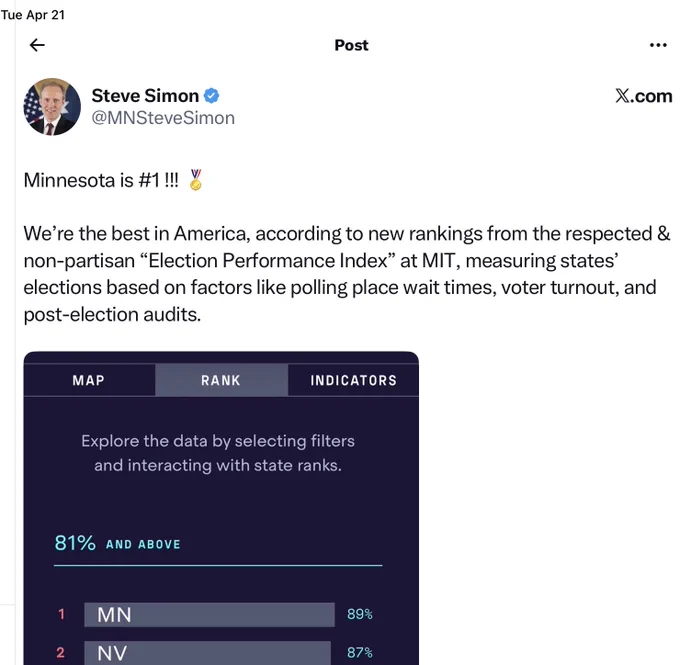Click the Steve Simon display name
680x665 pixels.
pyautogui.click(x=145, y=96)
